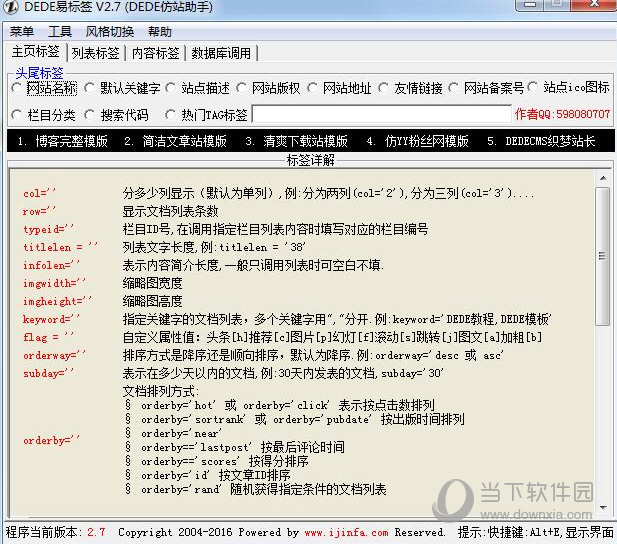
Task: Click the 快捷键 Alt+E hint in status bar
Action: (x=535, y=533)
